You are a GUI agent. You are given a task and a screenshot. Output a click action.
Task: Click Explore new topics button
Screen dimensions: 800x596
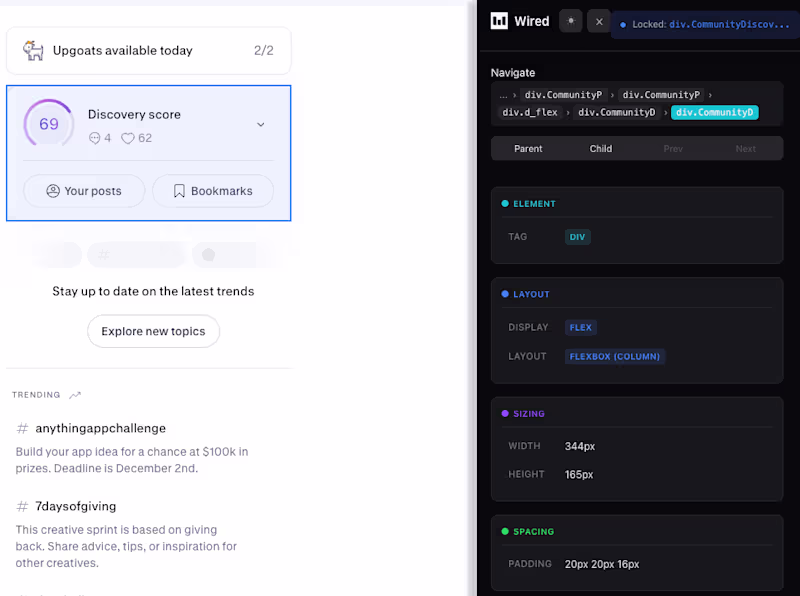(x=154, y=331)
